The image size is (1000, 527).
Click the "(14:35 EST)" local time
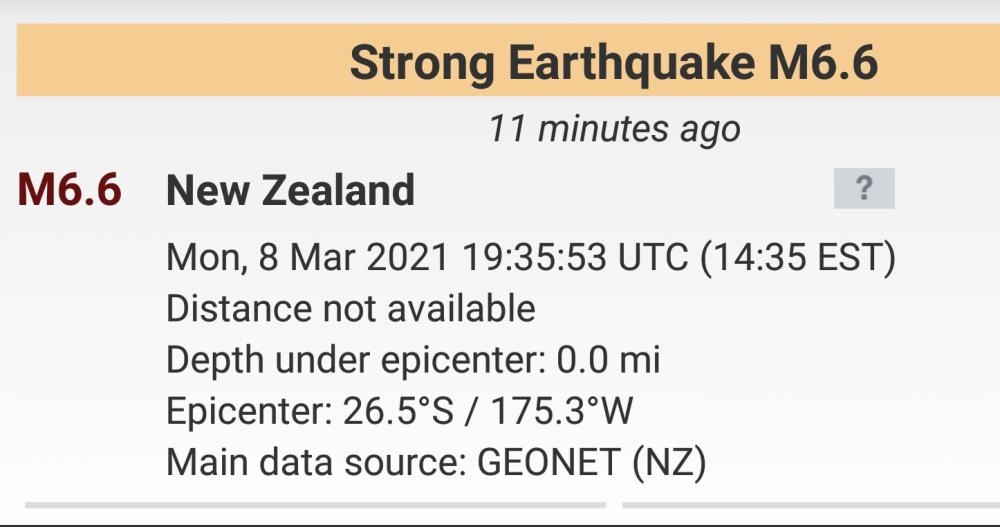[x=796, y=257]
